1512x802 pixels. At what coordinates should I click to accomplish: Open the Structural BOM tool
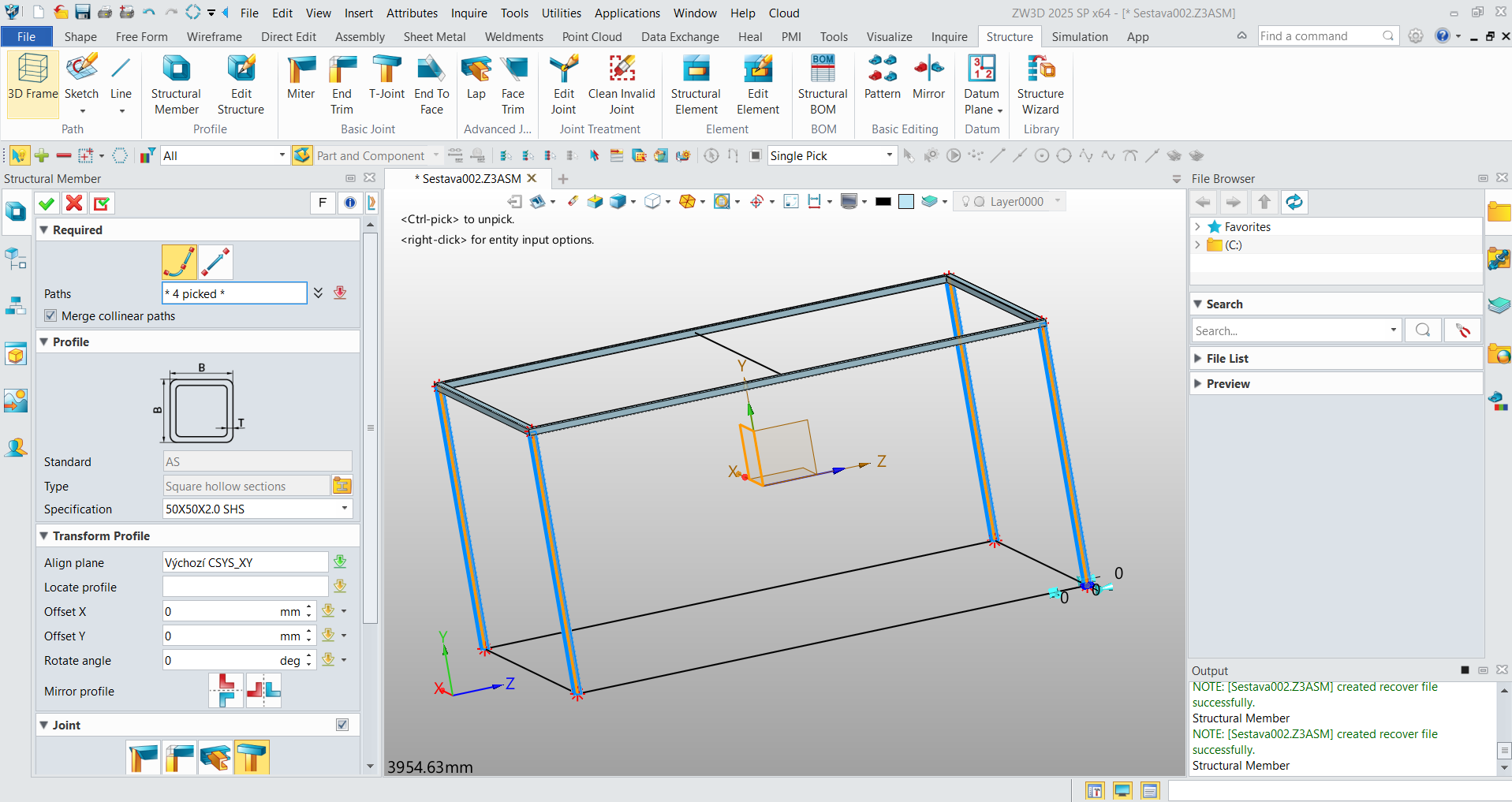pos(823,84)
